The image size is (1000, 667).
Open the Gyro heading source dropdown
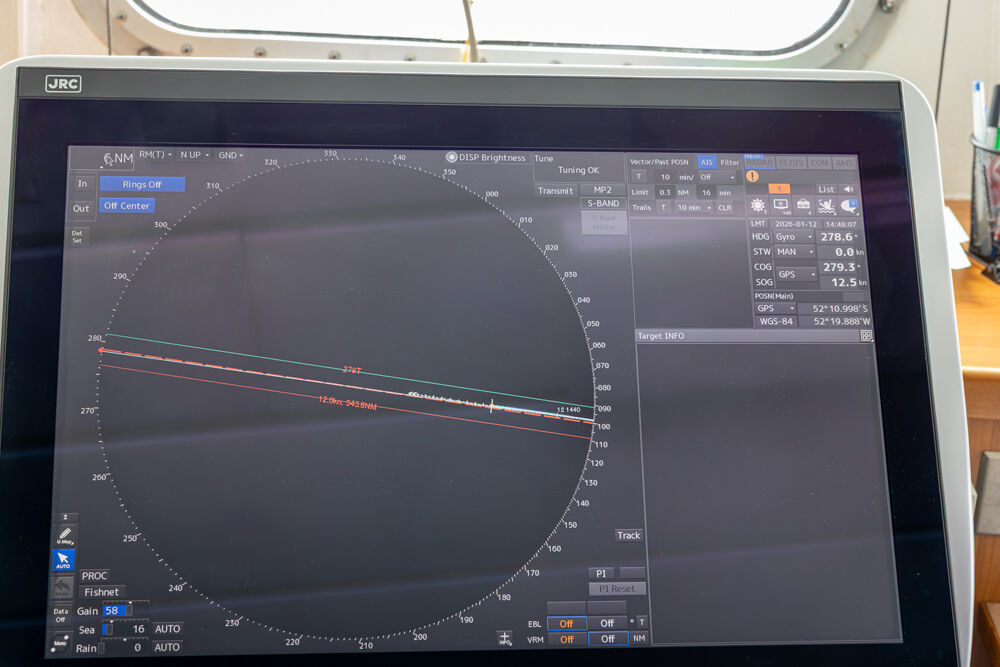pos(795,237)
